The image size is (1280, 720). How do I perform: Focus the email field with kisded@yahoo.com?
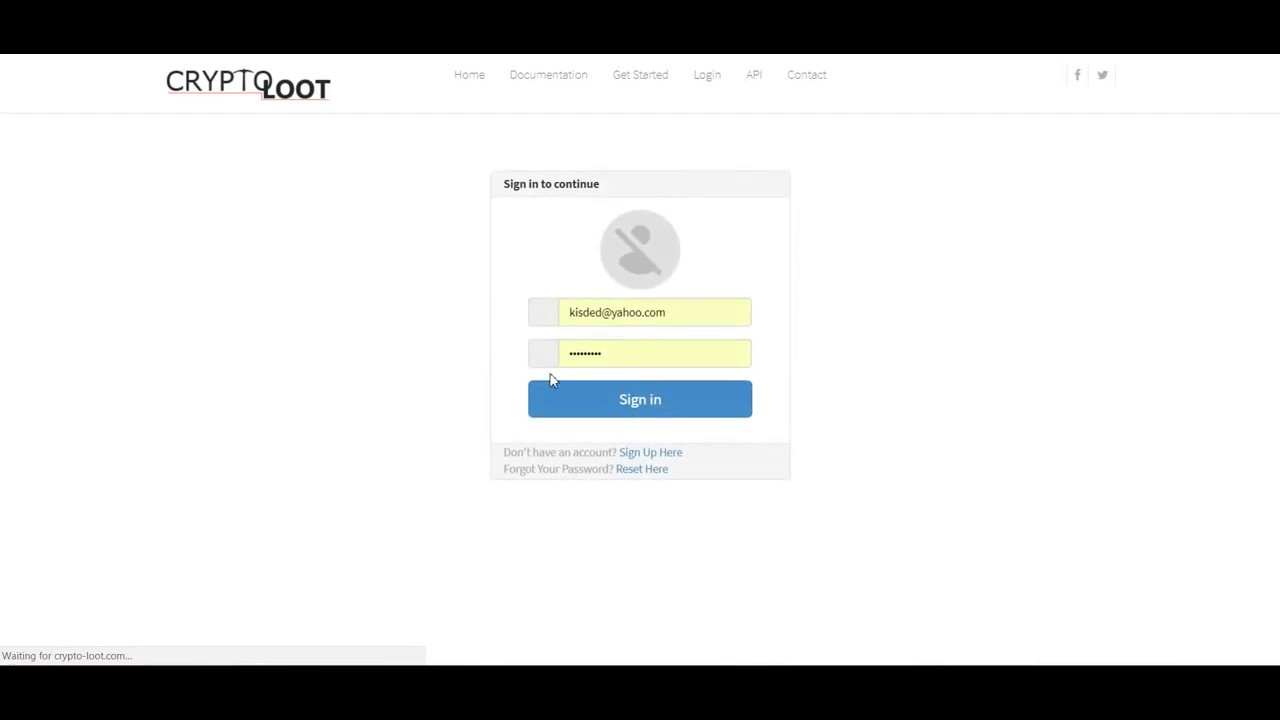(x=655, y=312)
